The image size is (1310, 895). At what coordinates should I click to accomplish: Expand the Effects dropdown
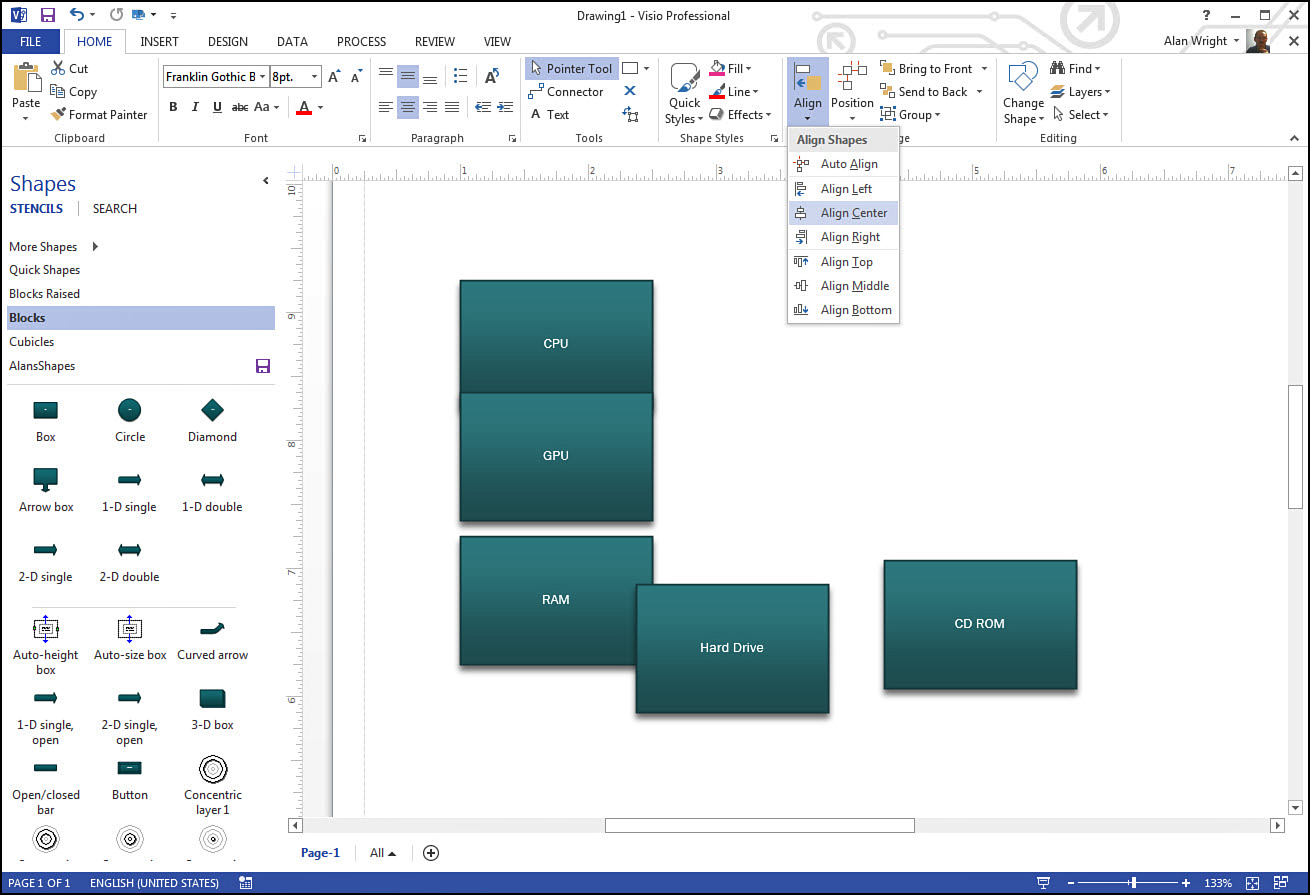pos(768,115)
